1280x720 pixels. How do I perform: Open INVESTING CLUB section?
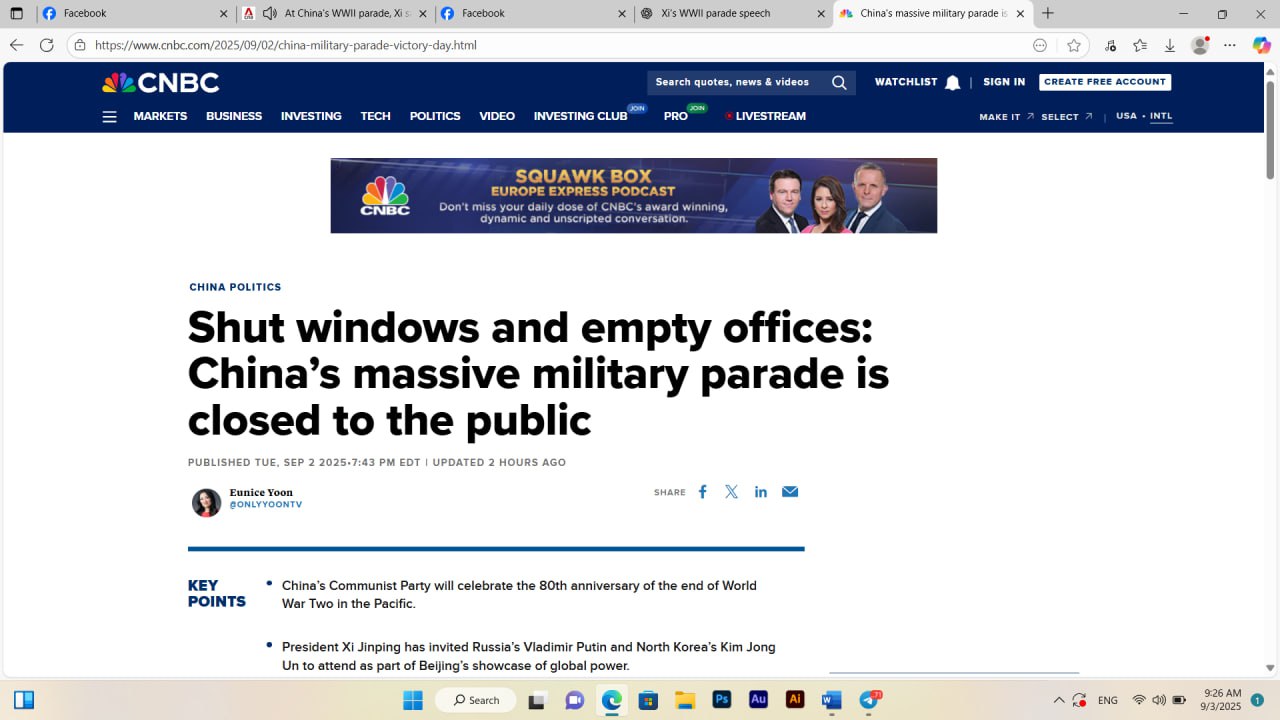(x=581, y=116)
